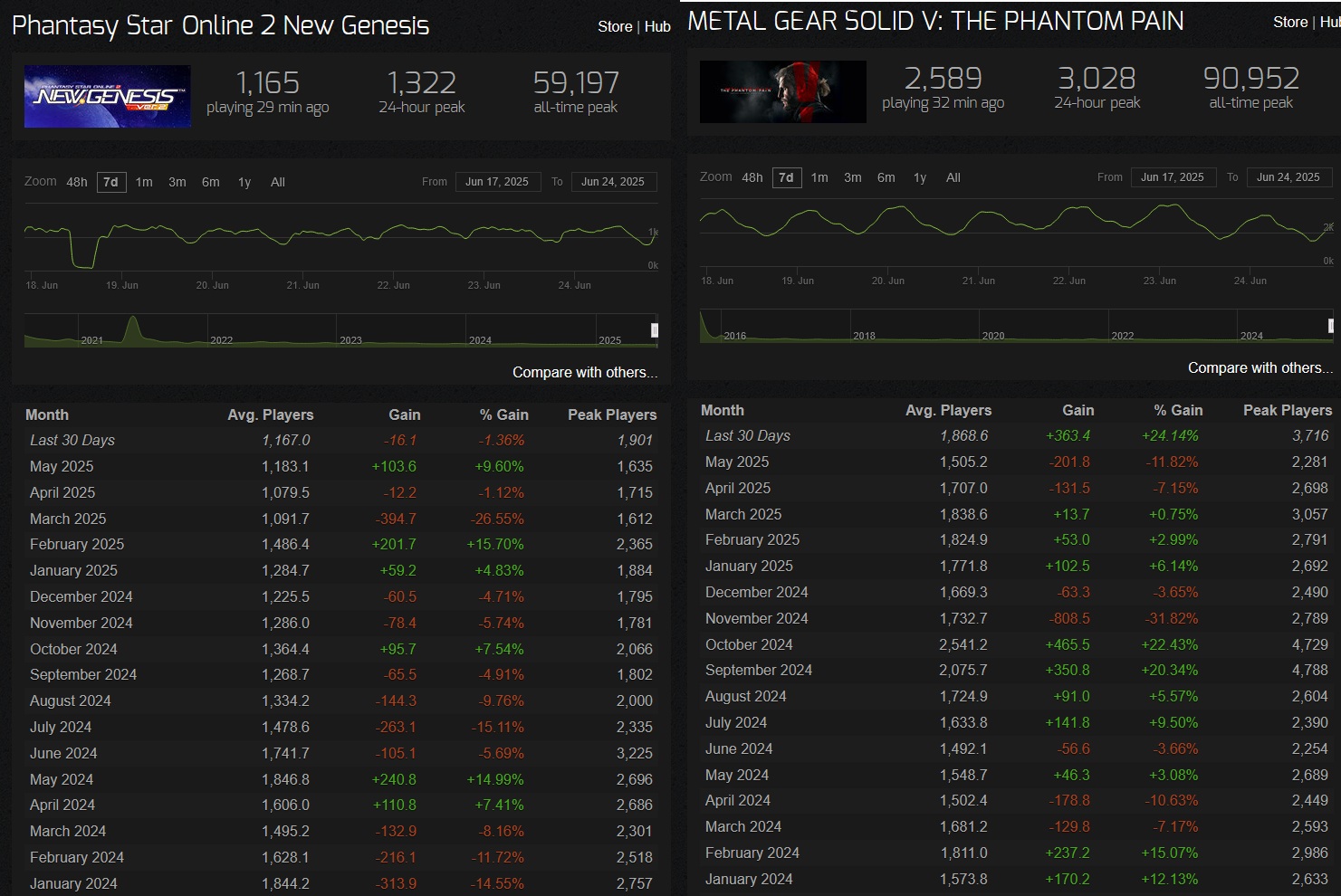
Task: Click Phantasy Star Peak Players column header
Action: 612,415
